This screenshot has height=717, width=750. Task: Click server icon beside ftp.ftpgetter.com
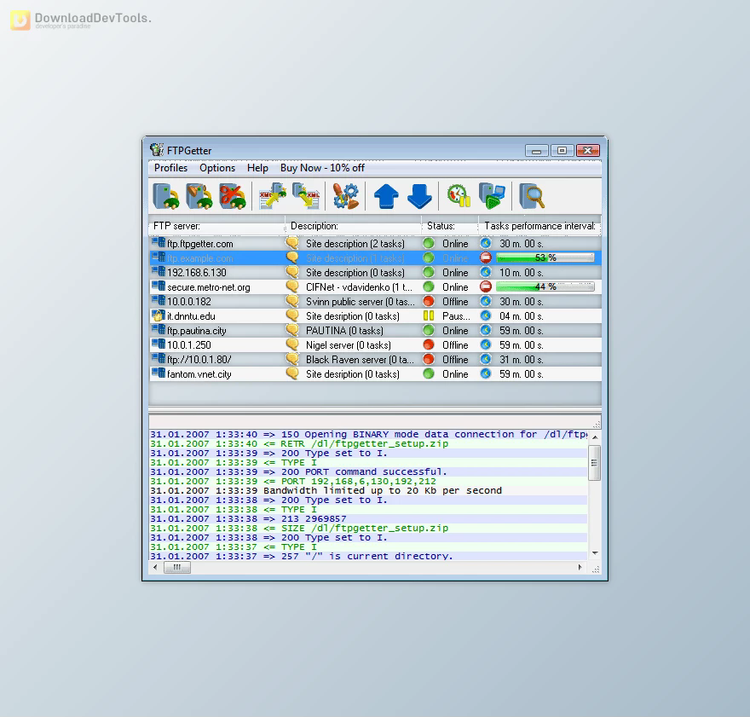click(x=158, y=243)
